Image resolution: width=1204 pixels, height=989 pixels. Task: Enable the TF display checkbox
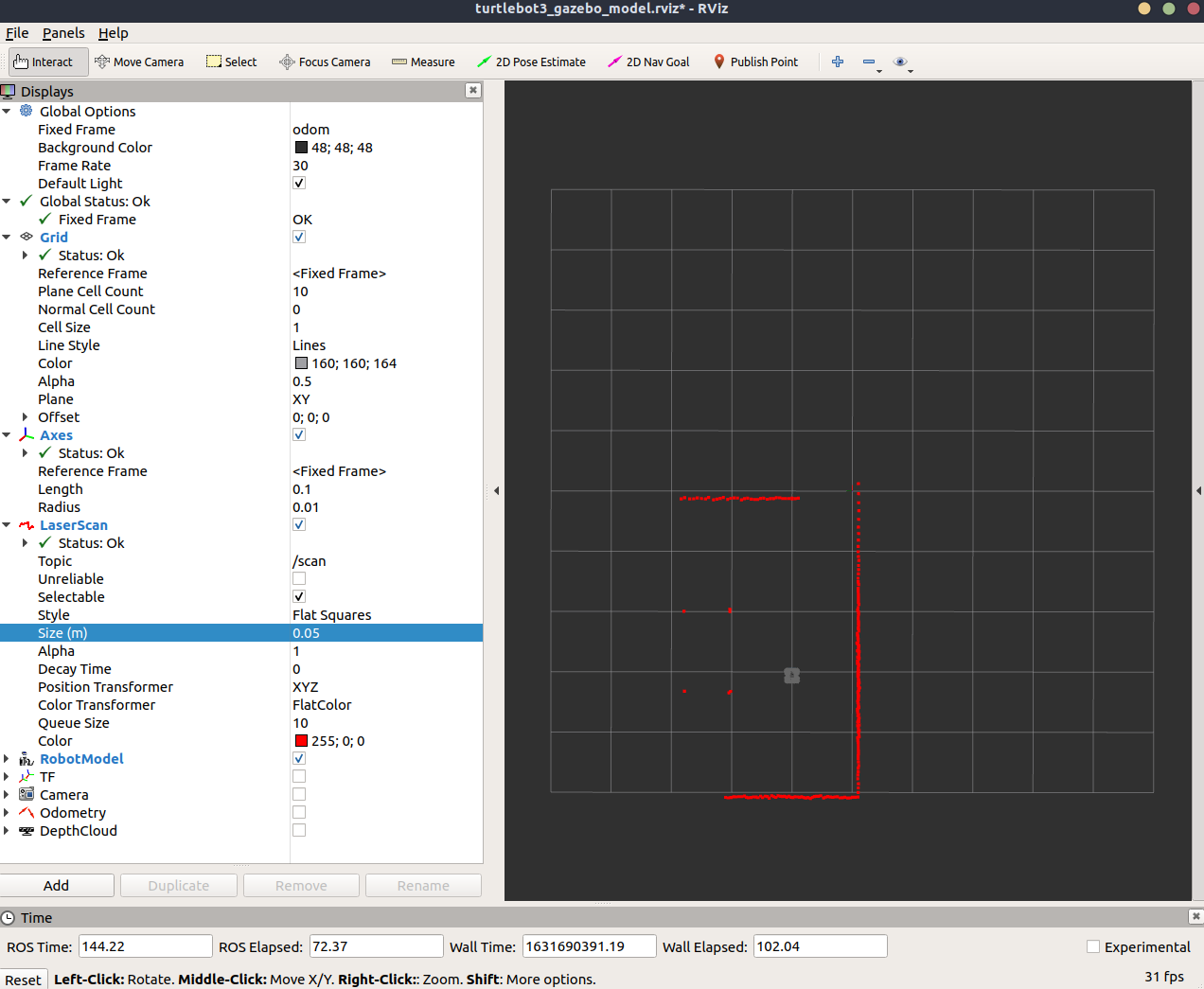(x=299, y=777)
